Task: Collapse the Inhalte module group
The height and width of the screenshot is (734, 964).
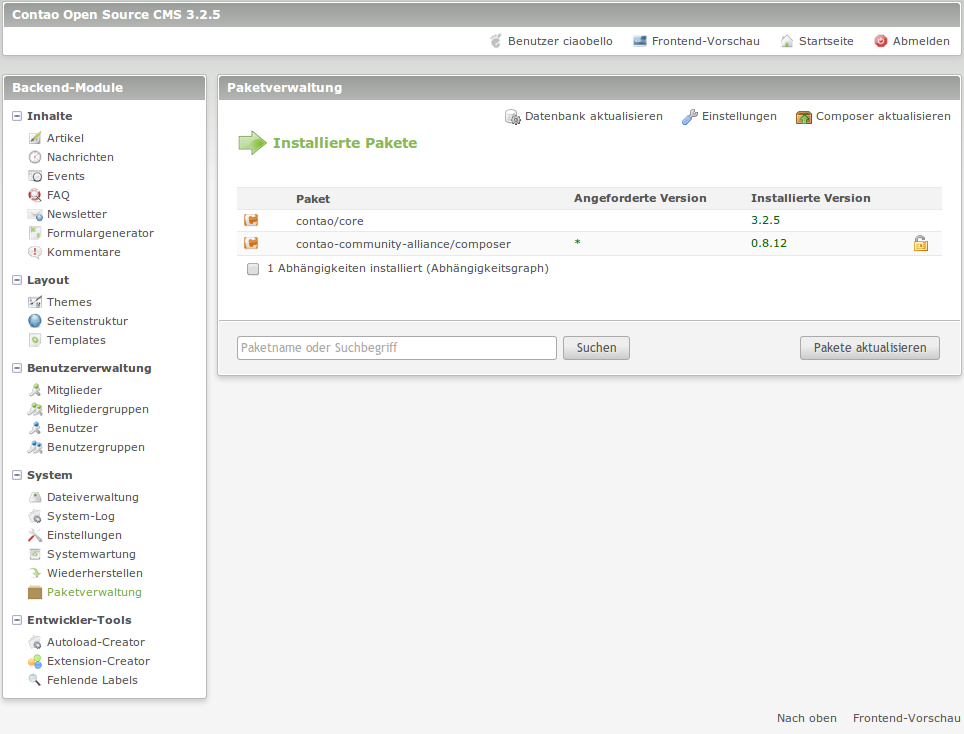Action: coord(17,116)
